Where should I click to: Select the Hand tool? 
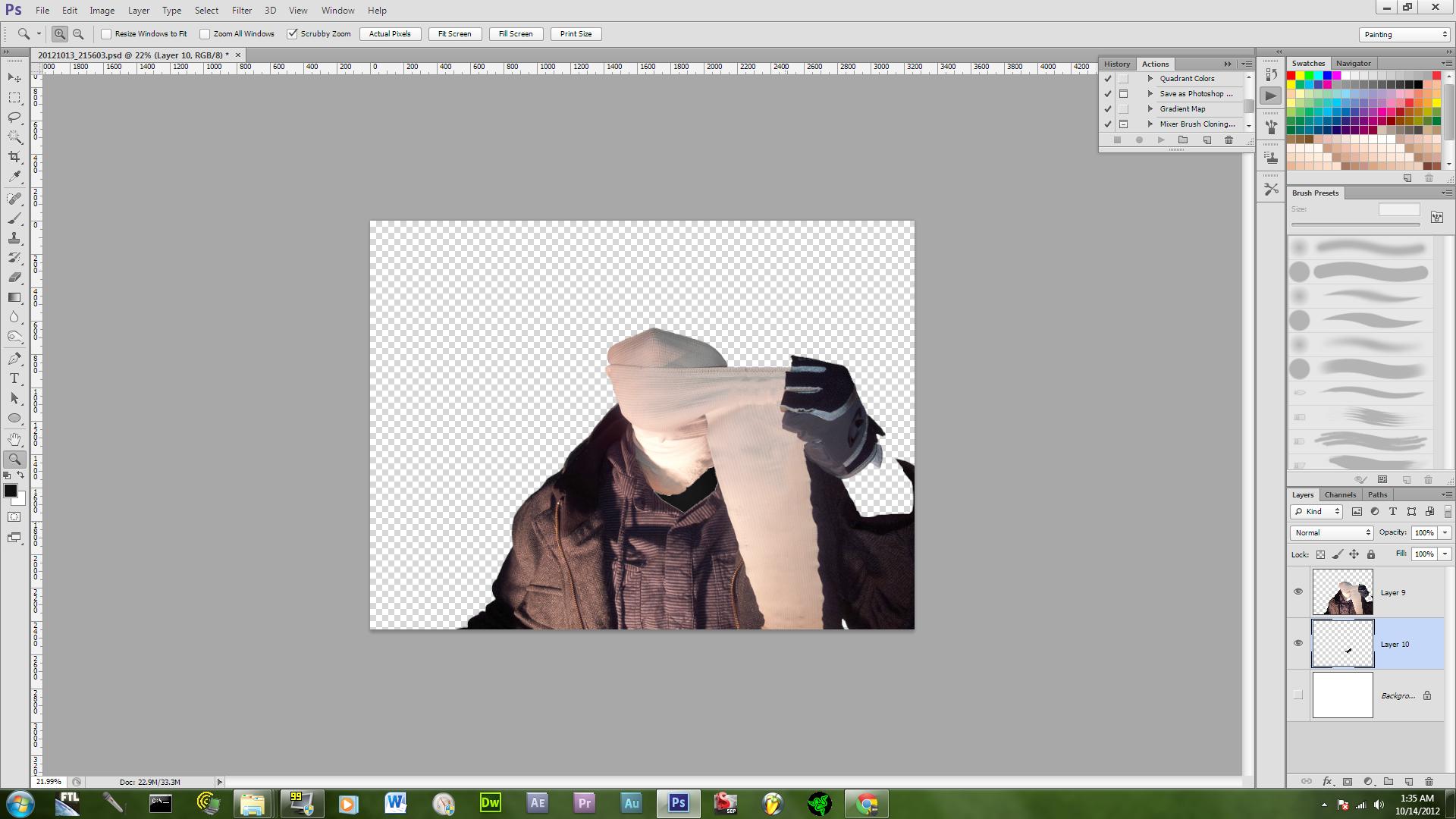tap(14, 439)
